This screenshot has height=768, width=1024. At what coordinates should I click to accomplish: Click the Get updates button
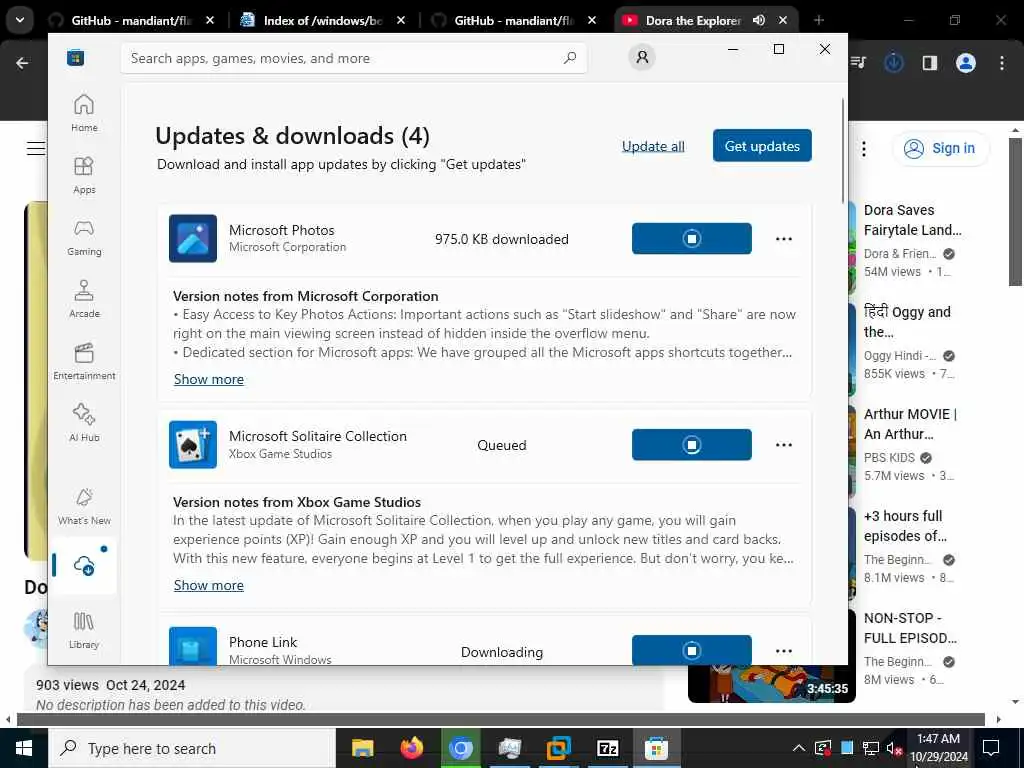coord(762,146)
